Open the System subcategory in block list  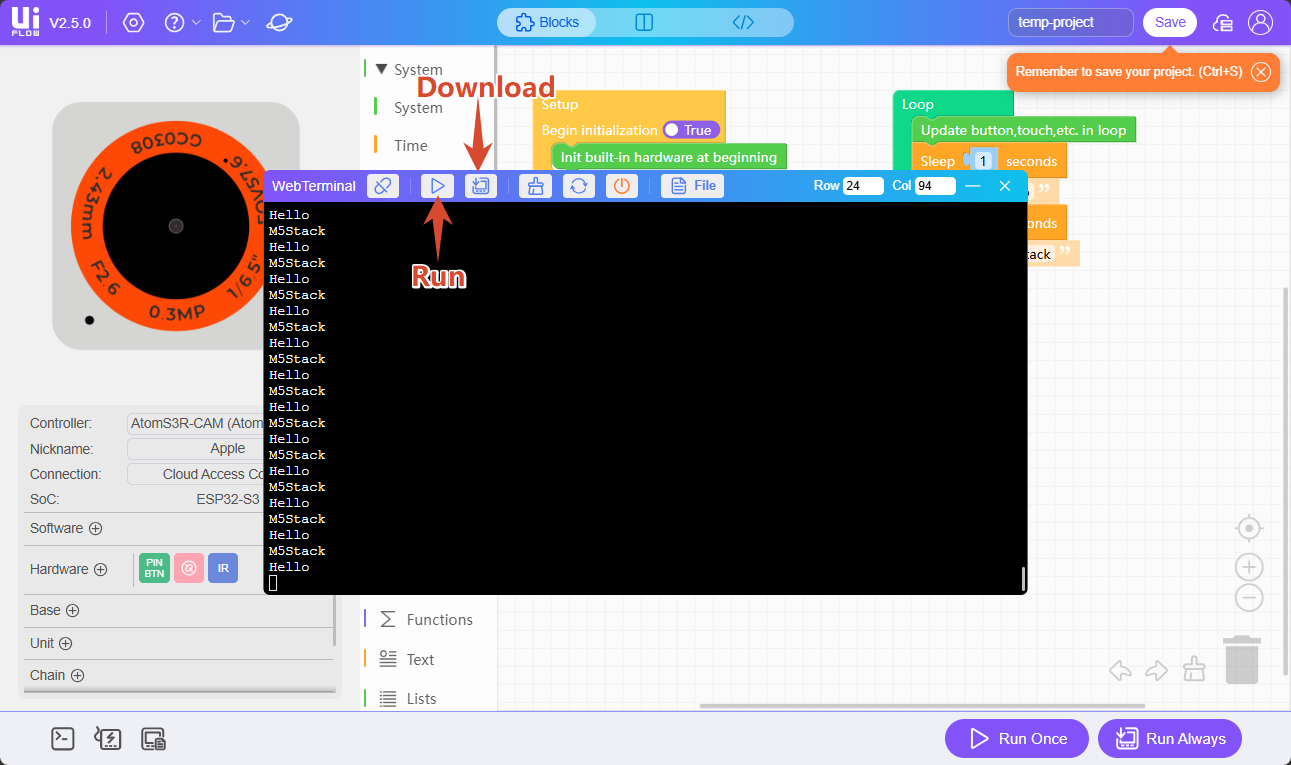[418, 107]
